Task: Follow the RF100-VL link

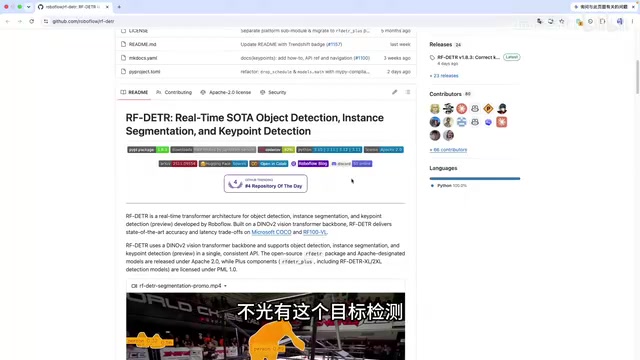Action: tap(315, 232)
